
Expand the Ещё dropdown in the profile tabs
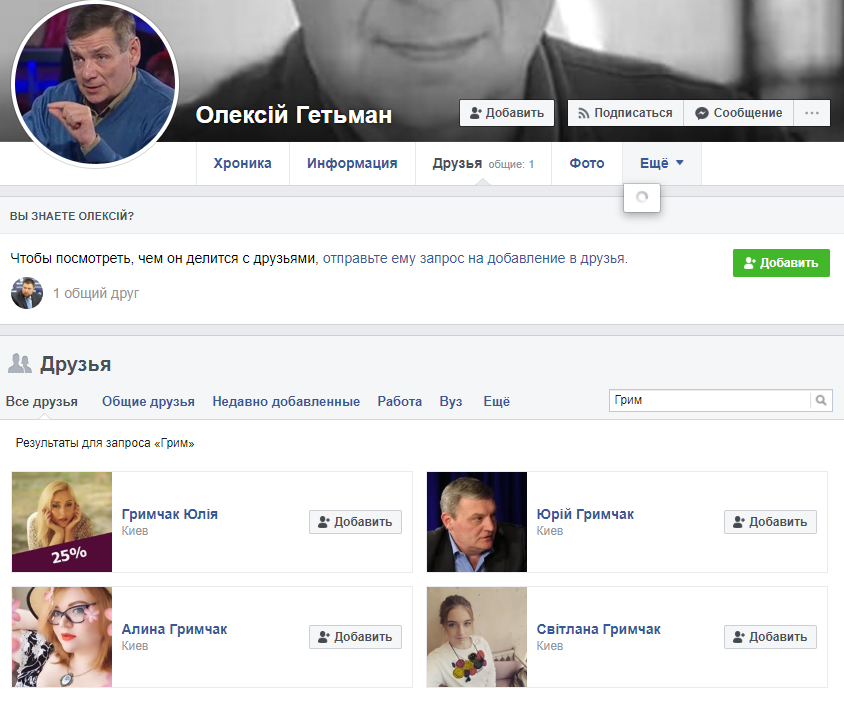662,164
